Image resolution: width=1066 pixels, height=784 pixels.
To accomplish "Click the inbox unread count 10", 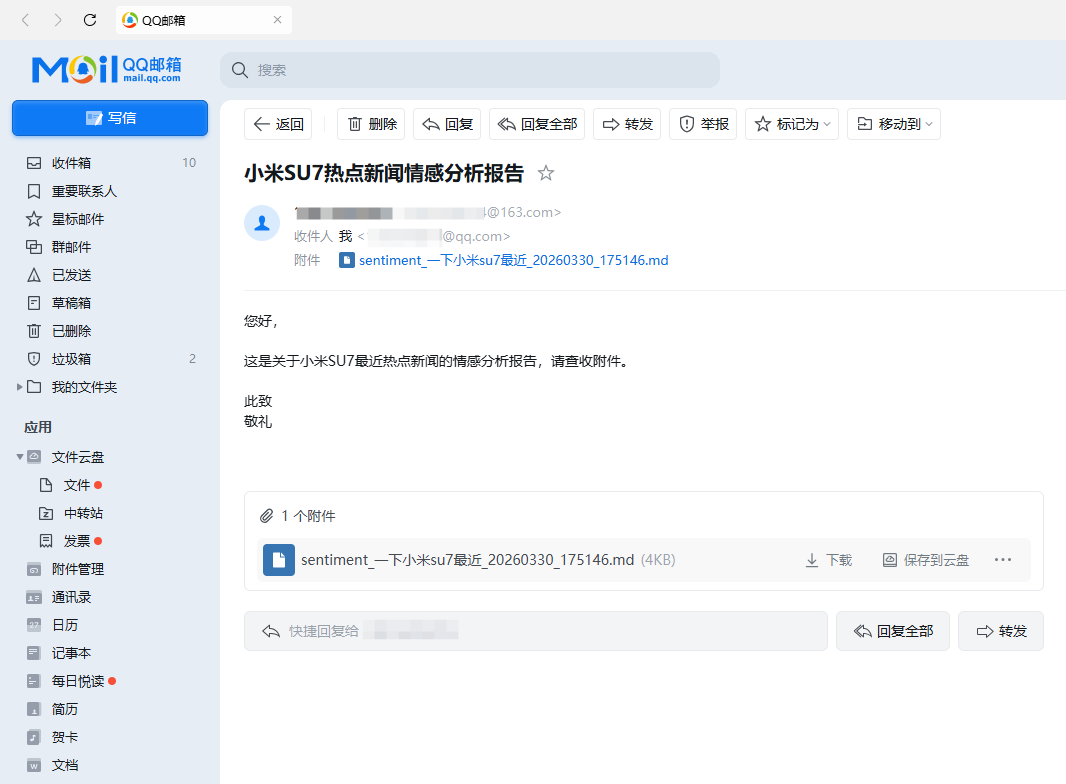I will click(x=189, y=163).
